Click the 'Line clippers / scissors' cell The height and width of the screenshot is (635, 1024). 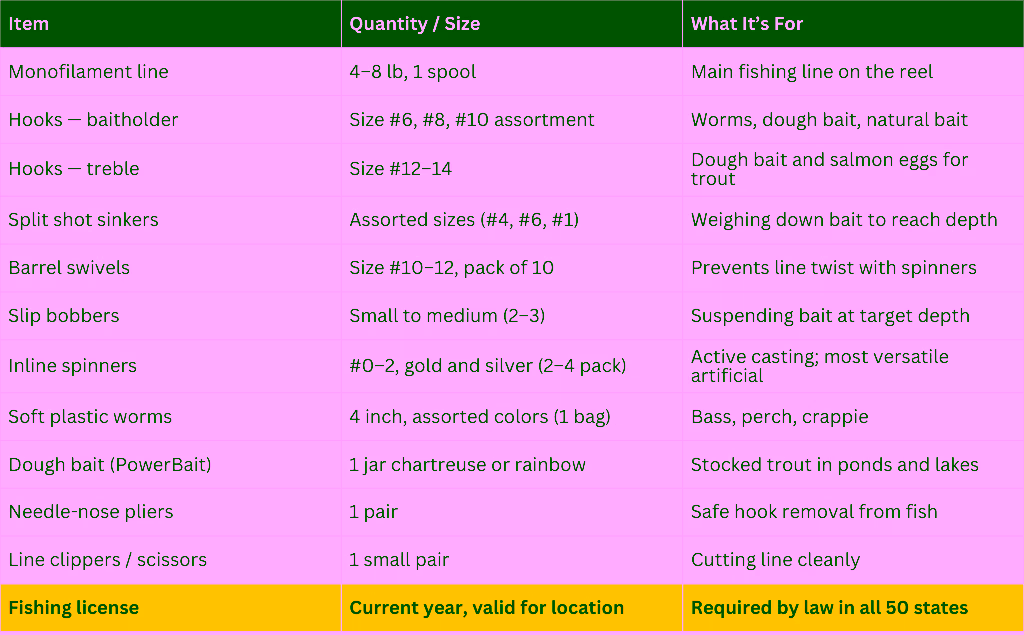(107, 560)
